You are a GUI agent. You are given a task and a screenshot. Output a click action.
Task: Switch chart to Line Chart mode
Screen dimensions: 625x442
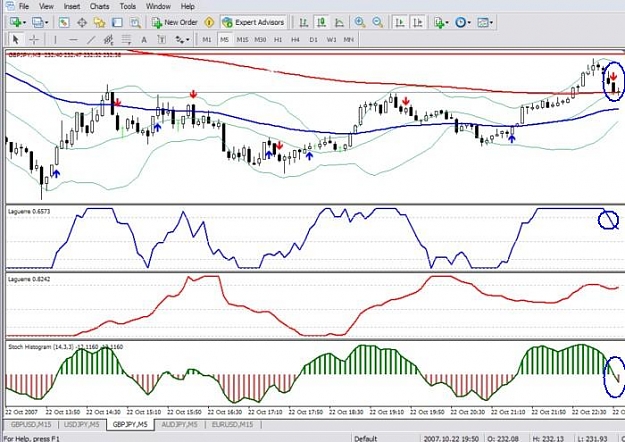pos(339,23)
